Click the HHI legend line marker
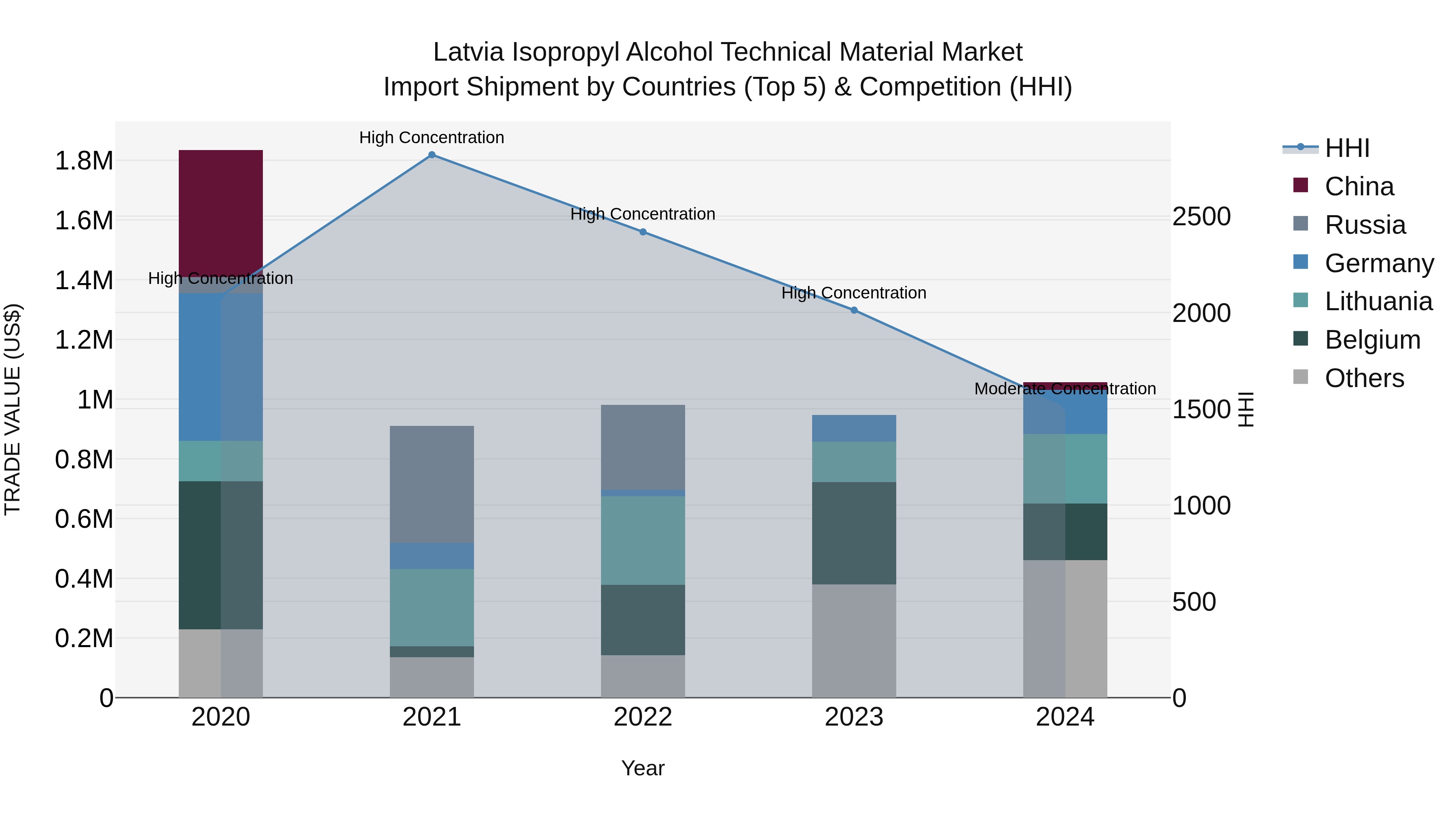The width and height of the screenshot is (1456, 819). (1301, 147)
